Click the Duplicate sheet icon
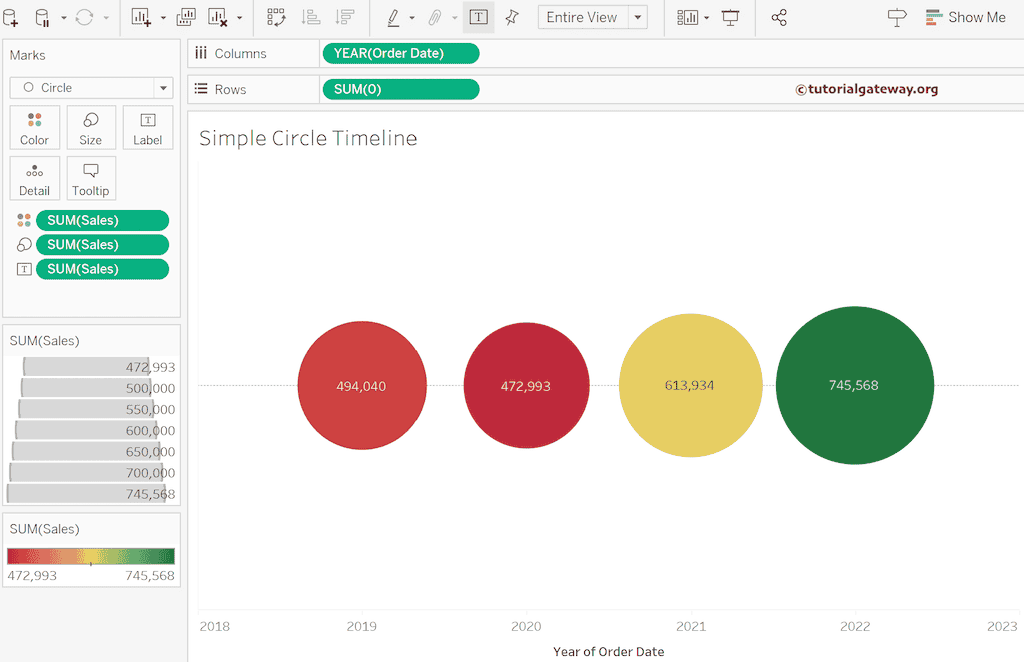Viewport: 1024px width, 662px height. 186,18
